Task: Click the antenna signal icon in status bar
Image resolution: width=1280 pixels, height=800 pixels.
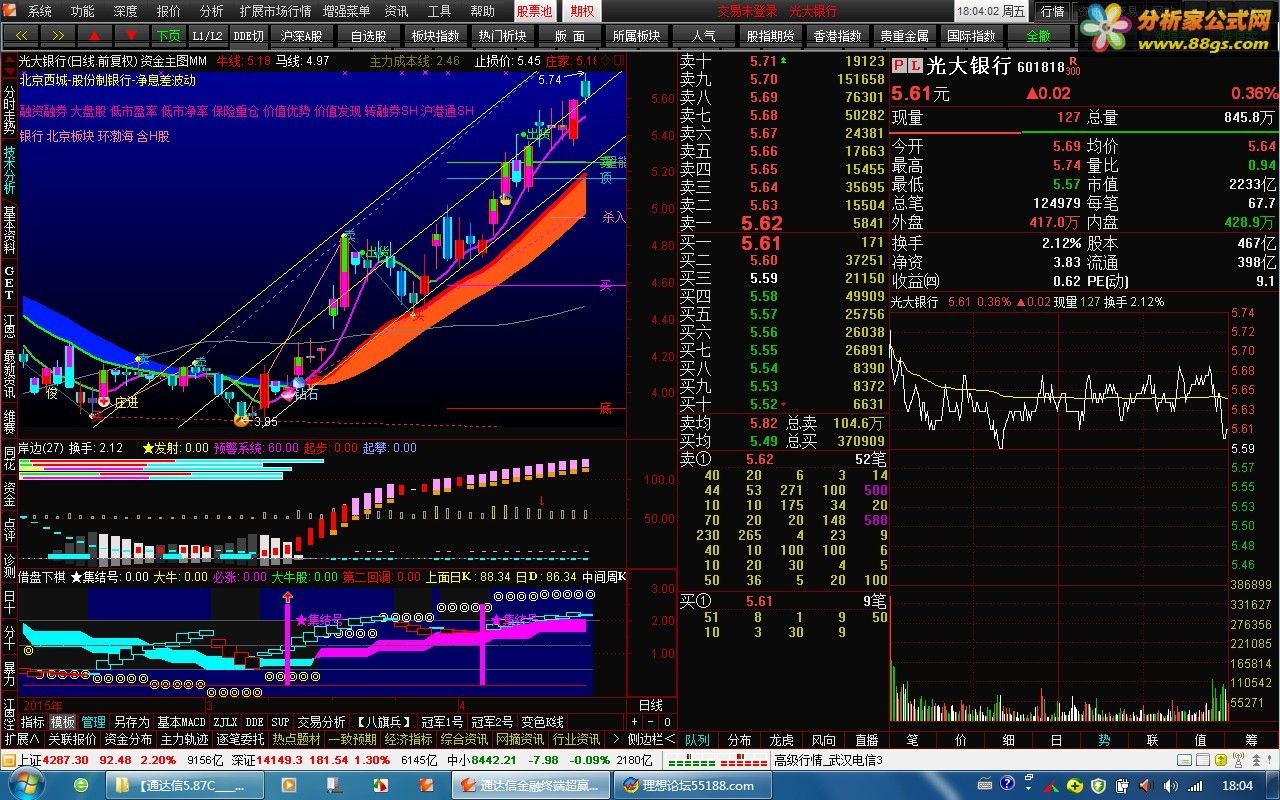Action: [x=1238, y=760]
